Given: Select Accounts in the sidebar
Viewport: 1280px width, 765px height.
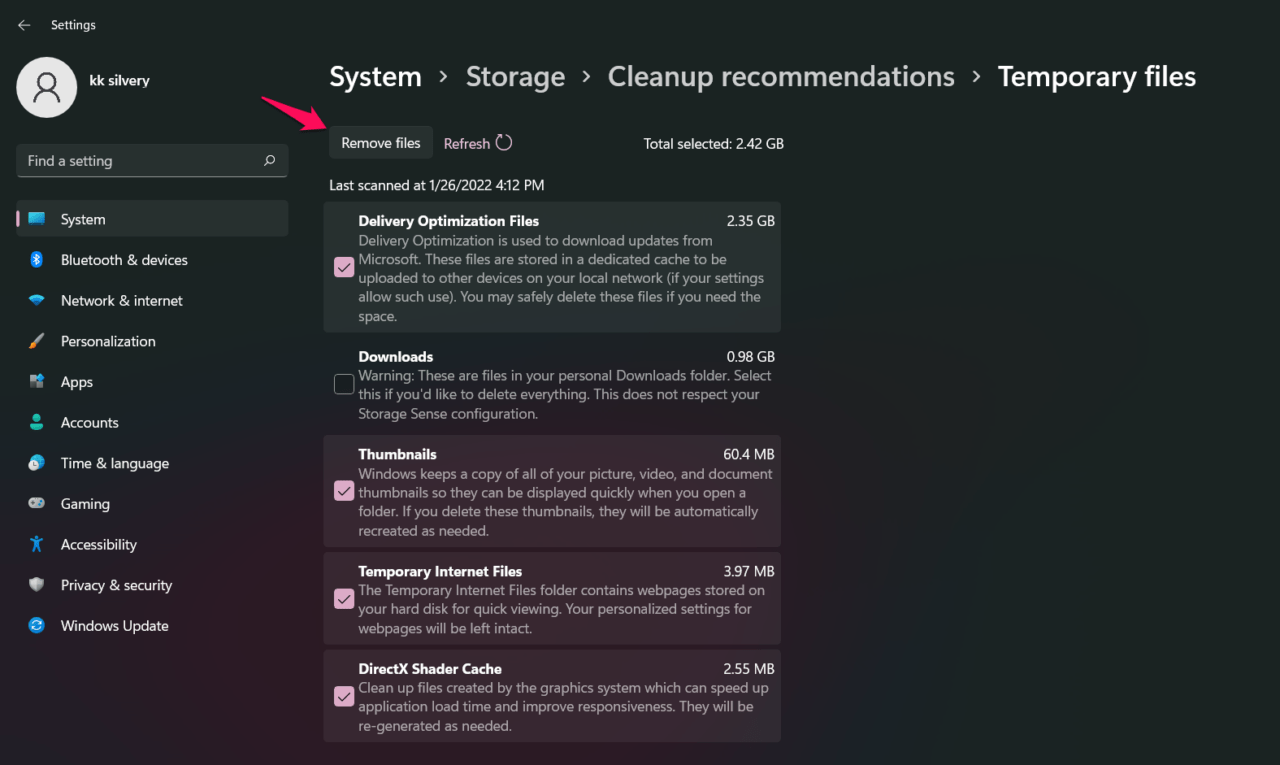Looking at the screenshot, I should click(89, 423).
